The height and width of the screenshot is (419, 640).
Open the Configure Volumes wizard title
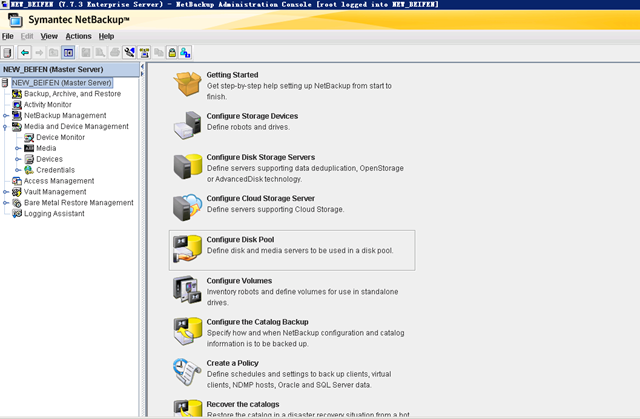tap(239, 281)
